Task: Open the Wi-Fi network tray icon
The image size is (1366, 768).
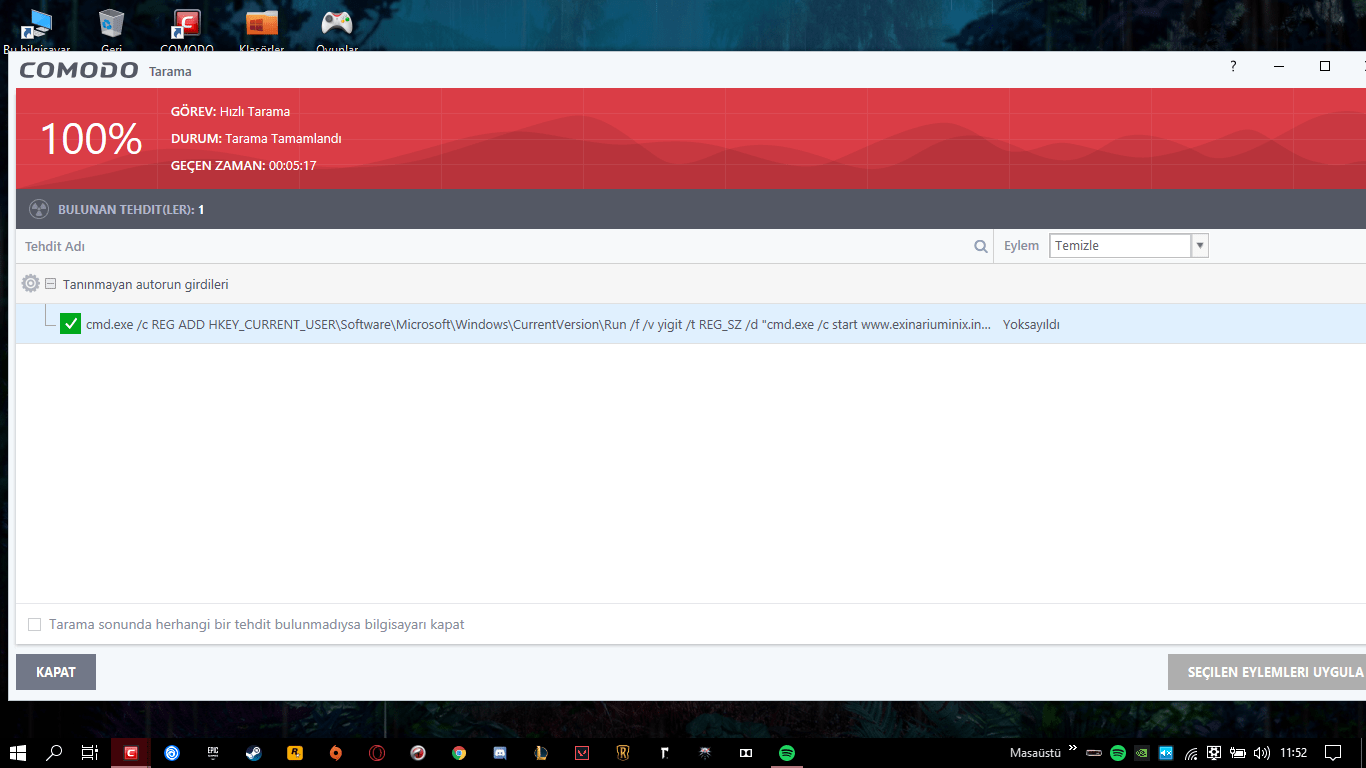Action: click(1190, 753)
